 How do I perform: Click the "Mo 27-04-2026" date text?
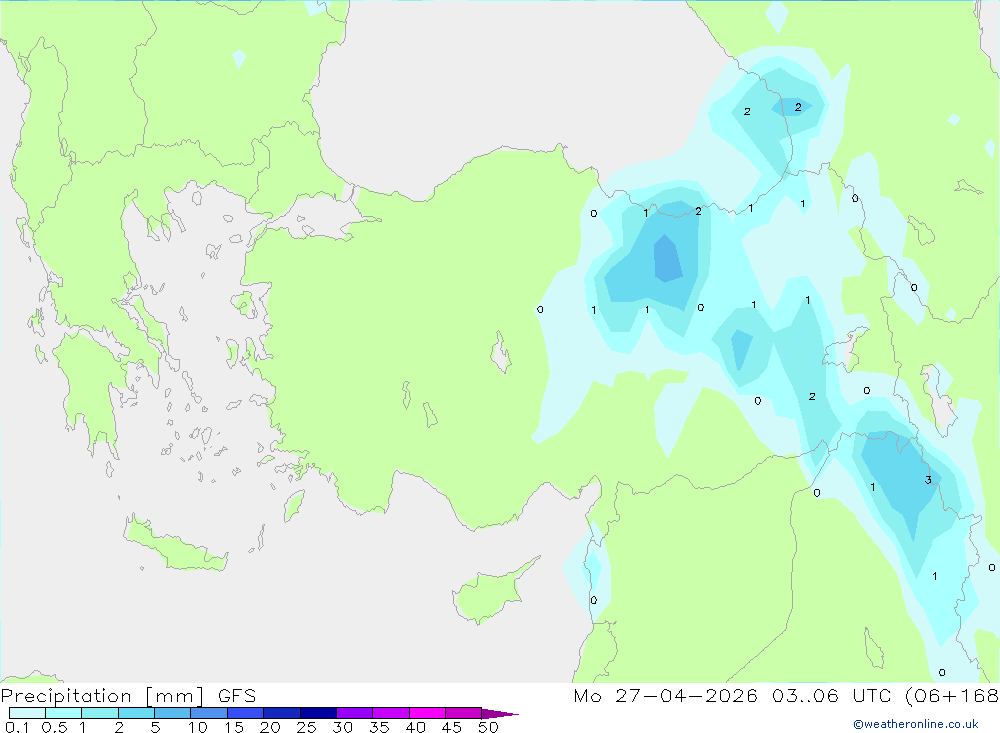pyautogui.click(x=665, y=696)
